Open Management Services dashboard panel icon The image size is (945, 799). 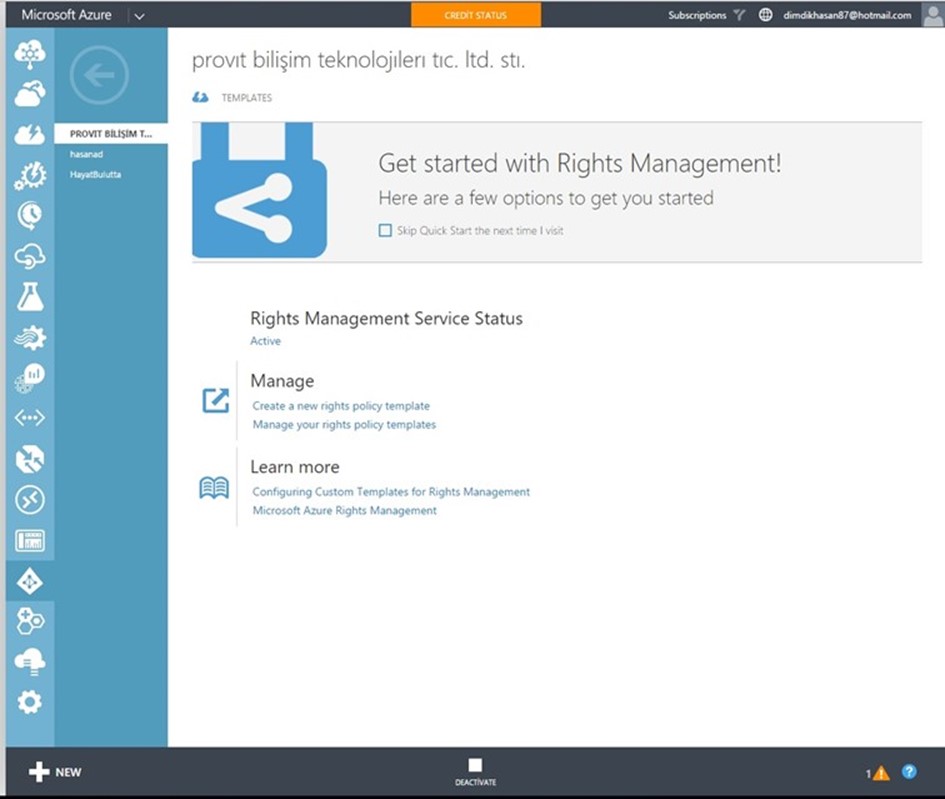pos(30,540)
